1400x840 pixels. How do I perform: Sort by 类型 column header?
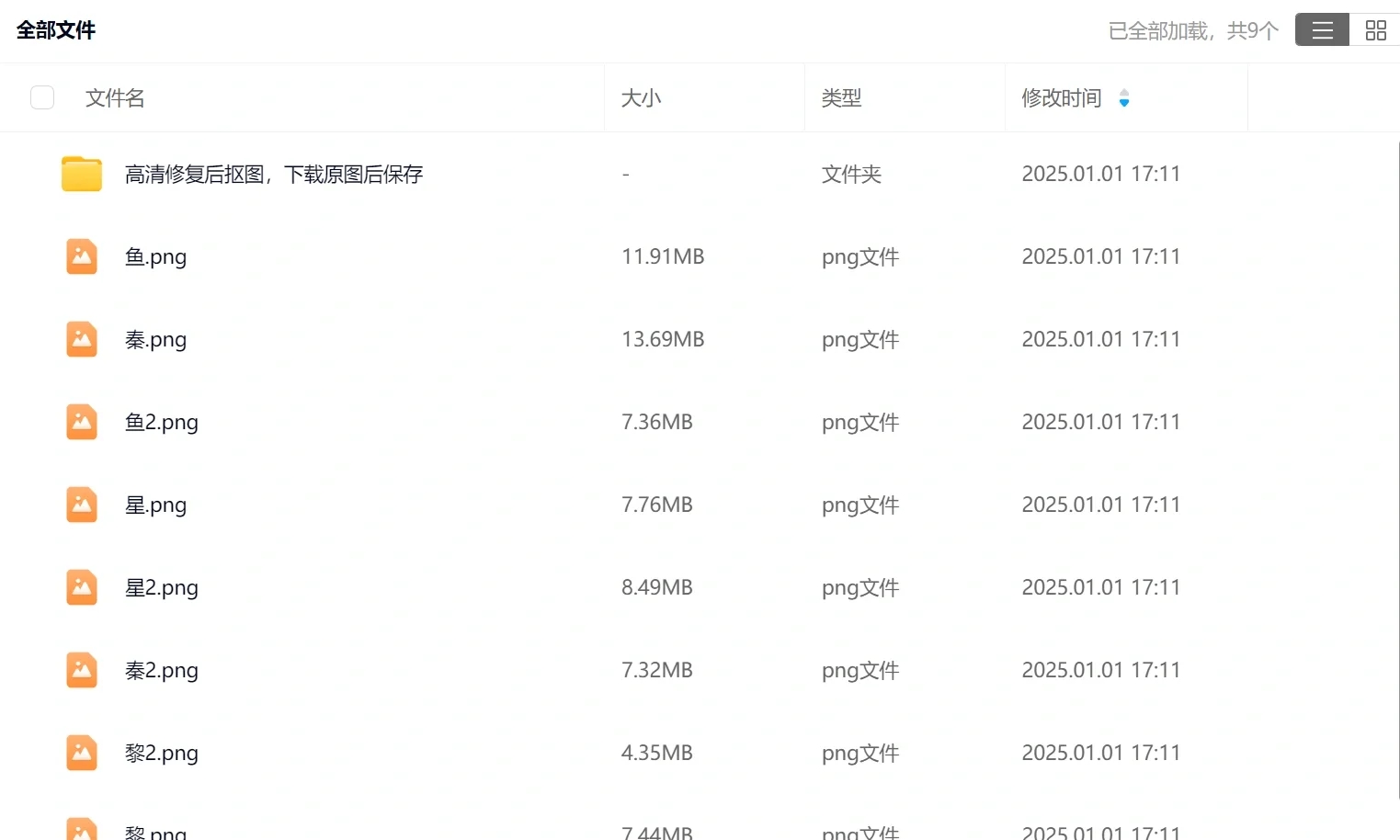(841, 97)
